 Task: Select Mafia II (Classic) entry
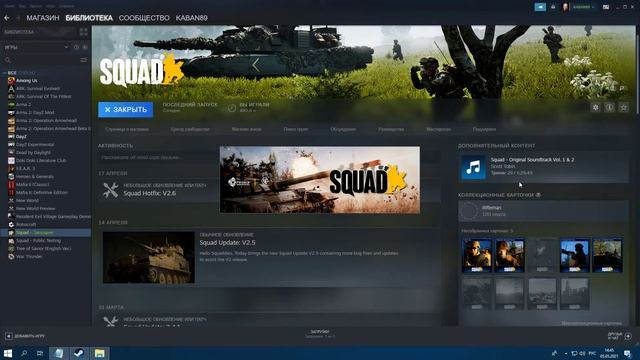click(32, 184)
